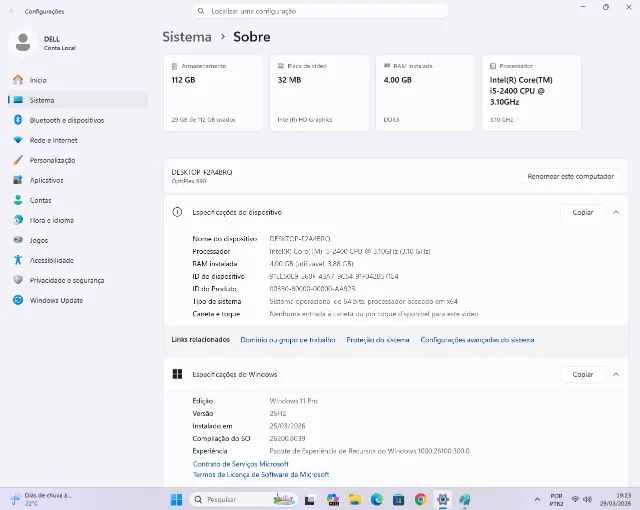Launch Microsoft Edge from the taskbar

pyautogui.click(x=377, y=499)
